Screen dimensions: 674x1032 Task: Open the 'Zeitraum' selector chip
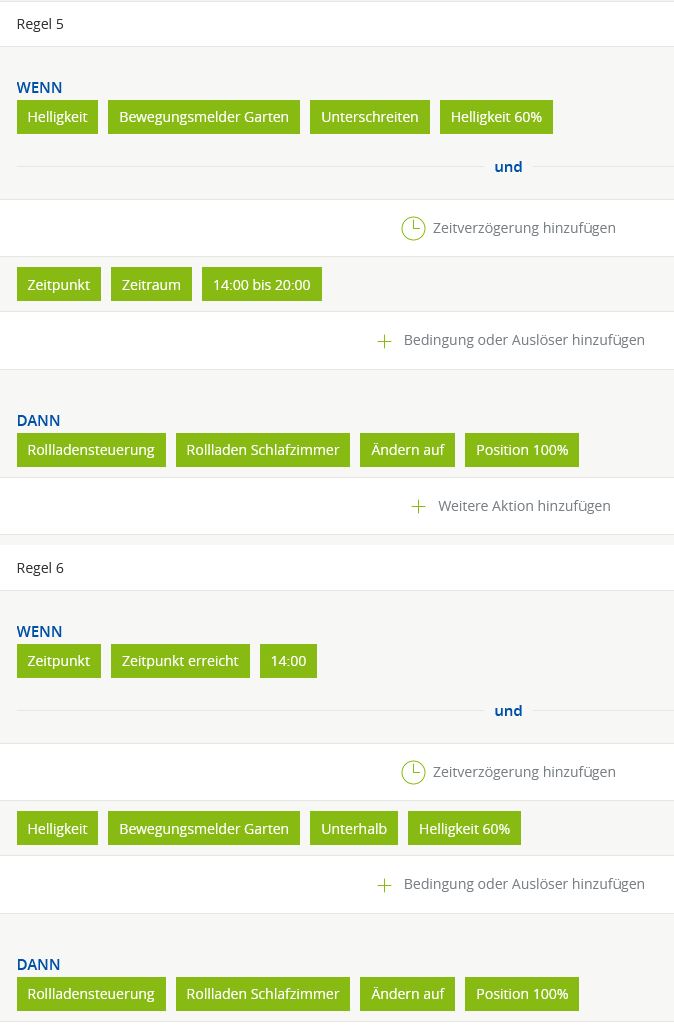click(x=151, y=285)
